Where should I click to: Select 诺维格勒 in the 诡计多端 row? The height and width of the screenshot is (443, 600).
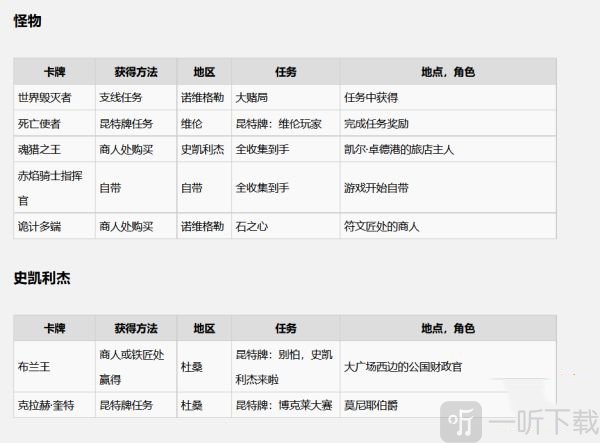pos(202,226)
